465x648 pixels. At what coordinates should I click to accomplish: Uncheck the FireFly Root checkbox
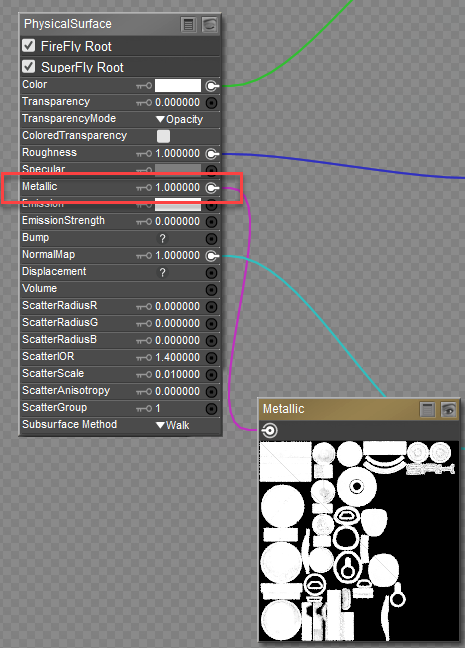(29, 45)
